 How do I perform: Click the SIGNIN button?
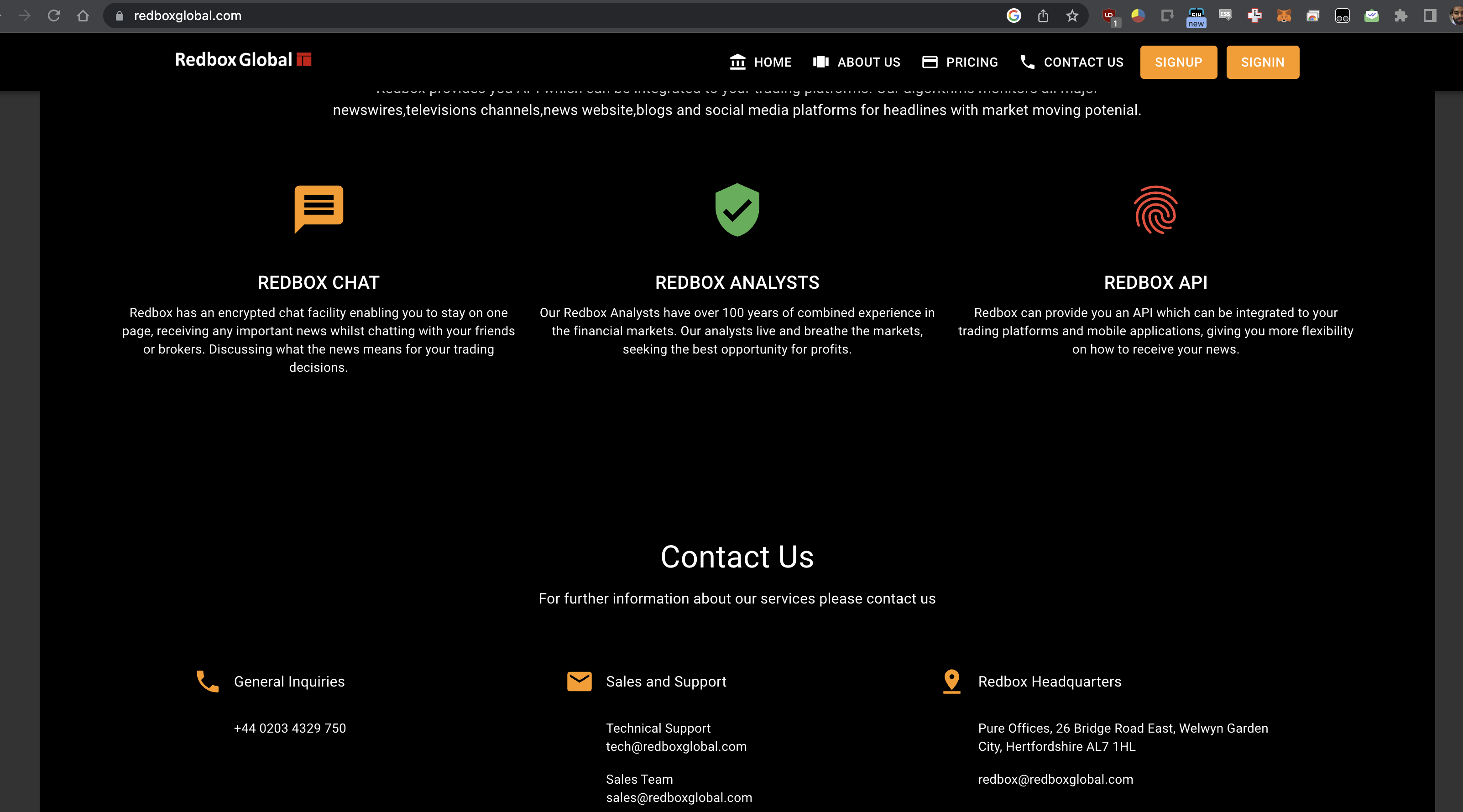1263,62
